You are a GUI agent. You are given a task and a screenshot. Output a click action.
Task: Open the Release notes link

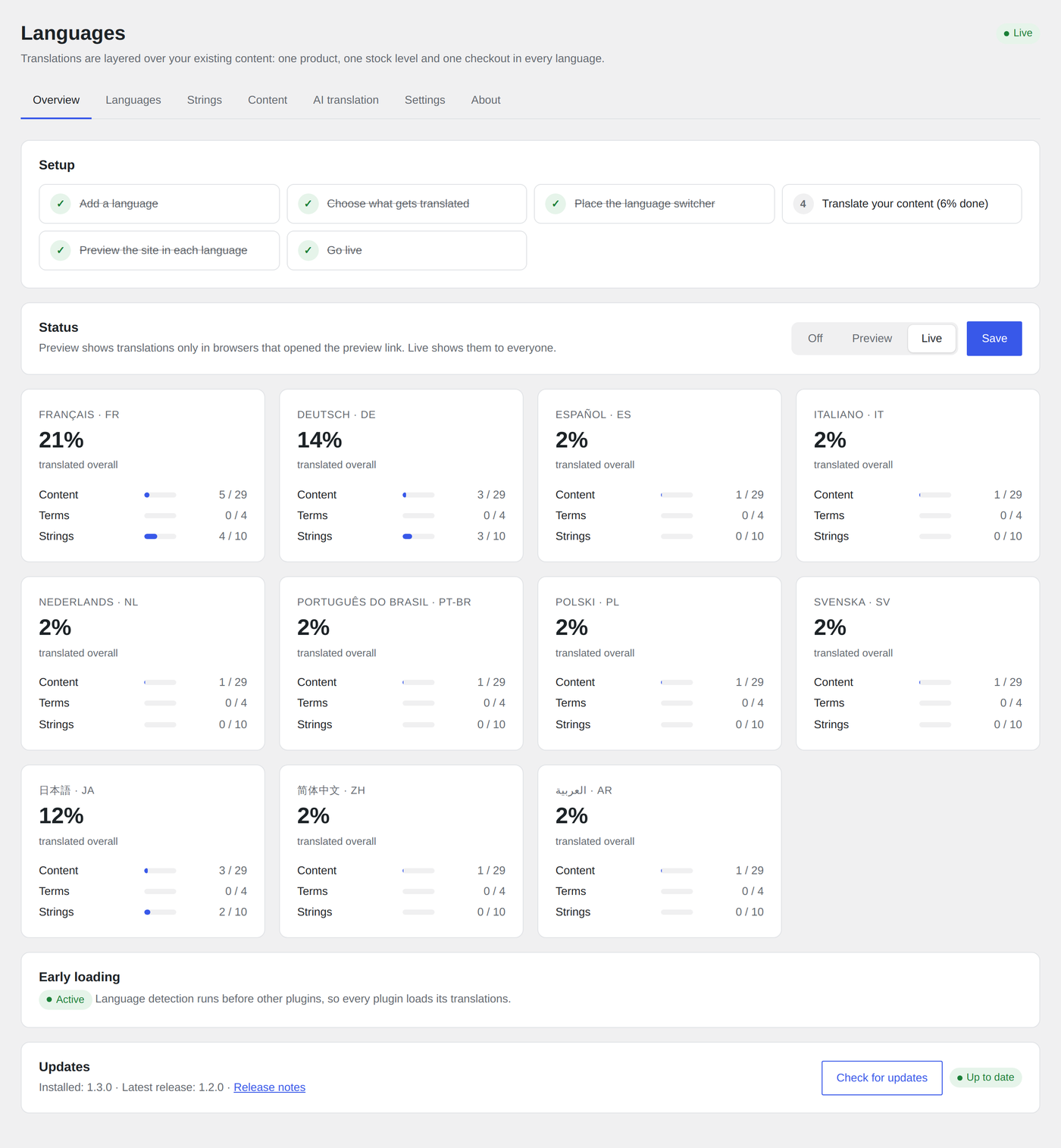[x=269, y=1087]
